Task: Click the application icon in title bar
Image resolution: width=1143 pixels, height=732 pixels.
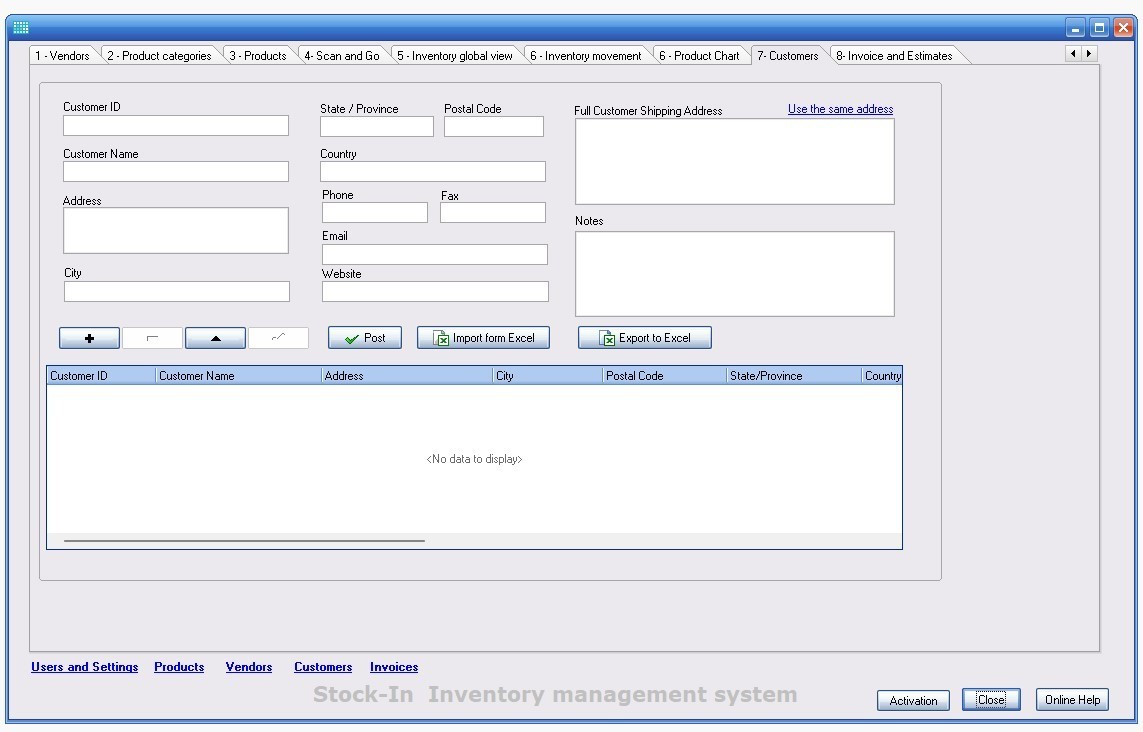Action: 21,28
